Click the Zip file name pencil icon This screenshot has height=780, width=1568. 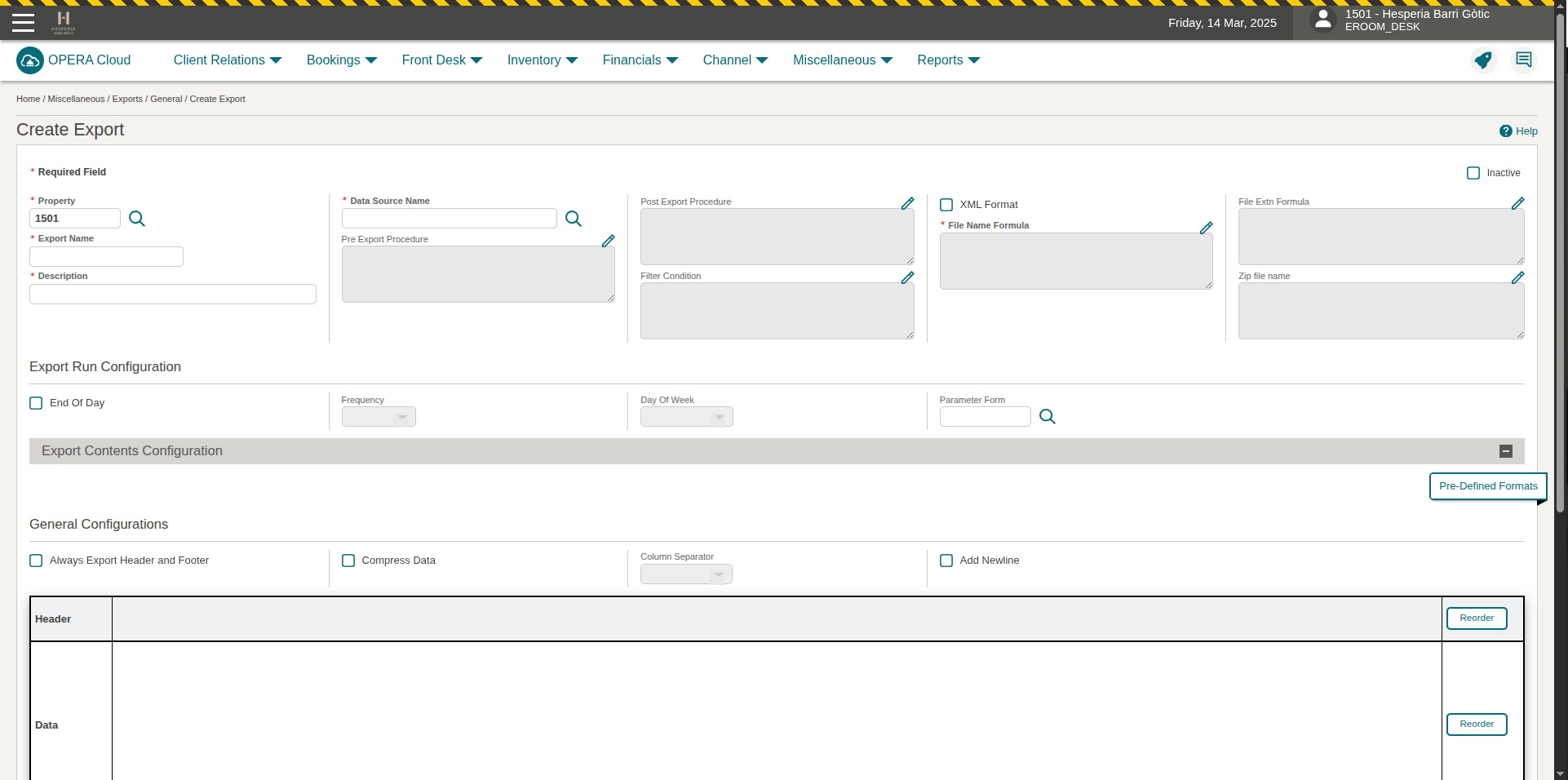click(1517, 277)
